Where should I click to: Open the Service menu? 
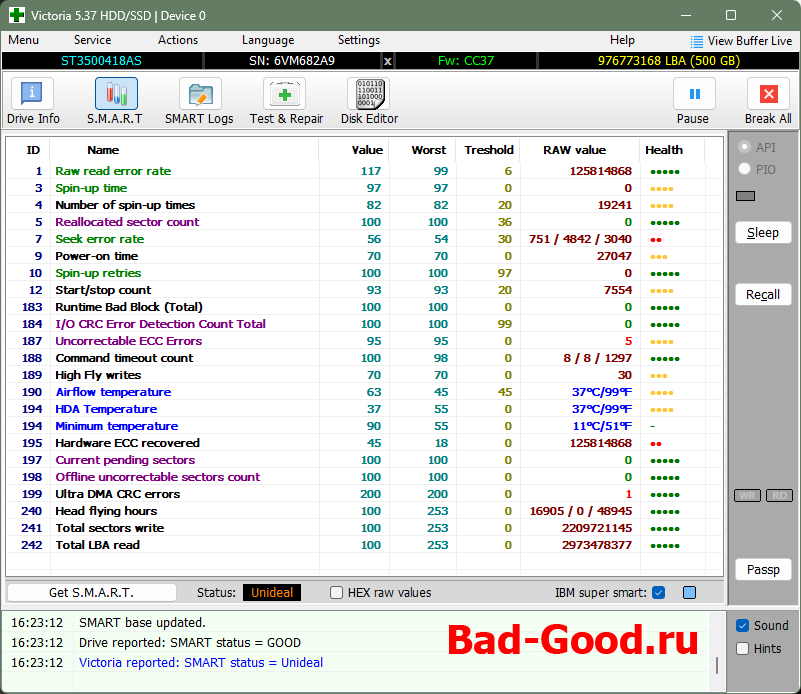(92, 40)
